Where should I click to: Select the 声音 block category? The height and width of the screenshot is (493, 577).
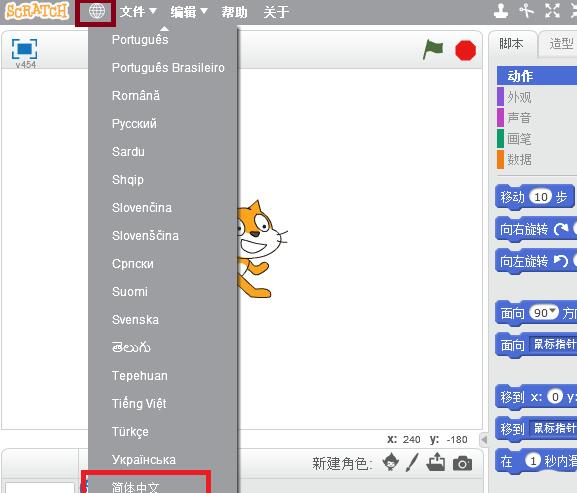(537, 118)
